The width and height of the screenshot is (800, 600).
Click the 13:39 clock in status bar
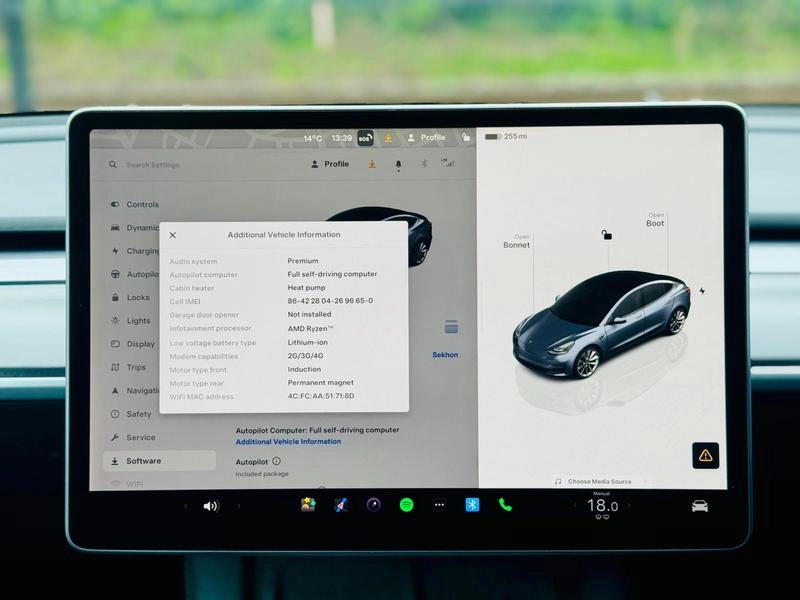point(342,138)
